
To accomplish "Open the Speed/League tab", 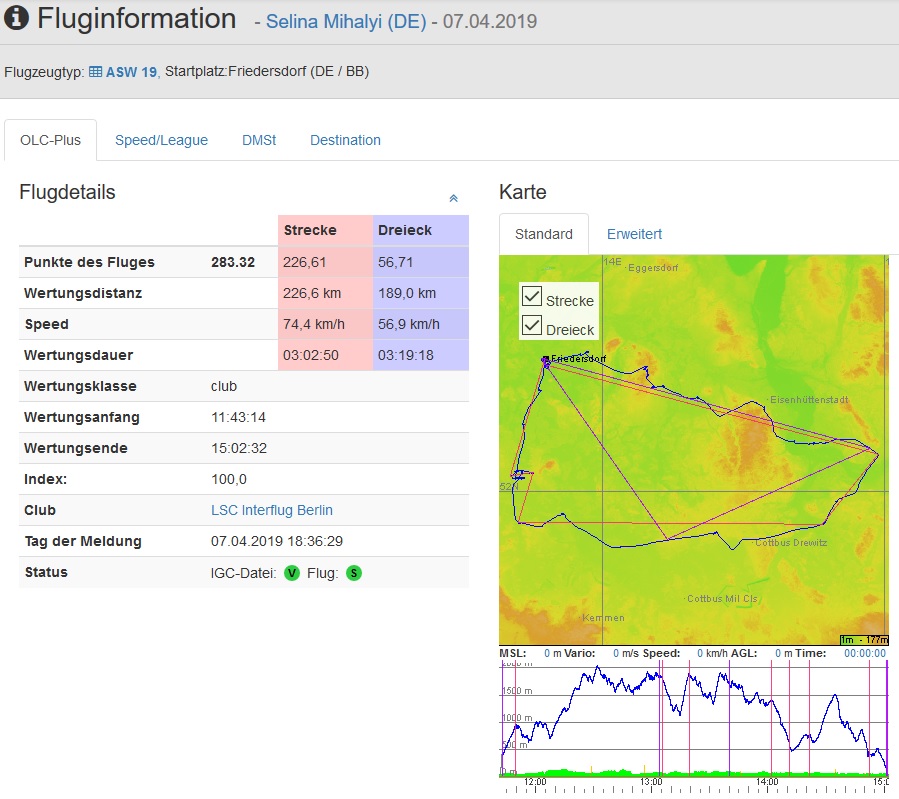I will [161, 140].
